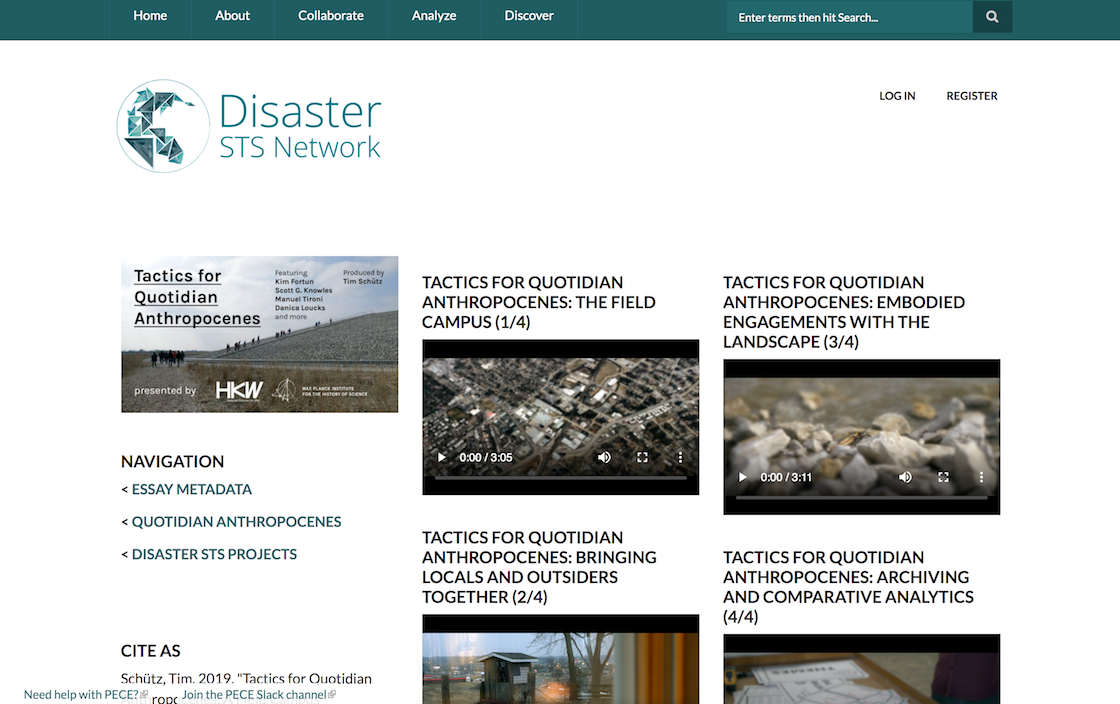Open the Discover menu
The width and height of the screenshot is (1120, 704).
tap(529, 16)
